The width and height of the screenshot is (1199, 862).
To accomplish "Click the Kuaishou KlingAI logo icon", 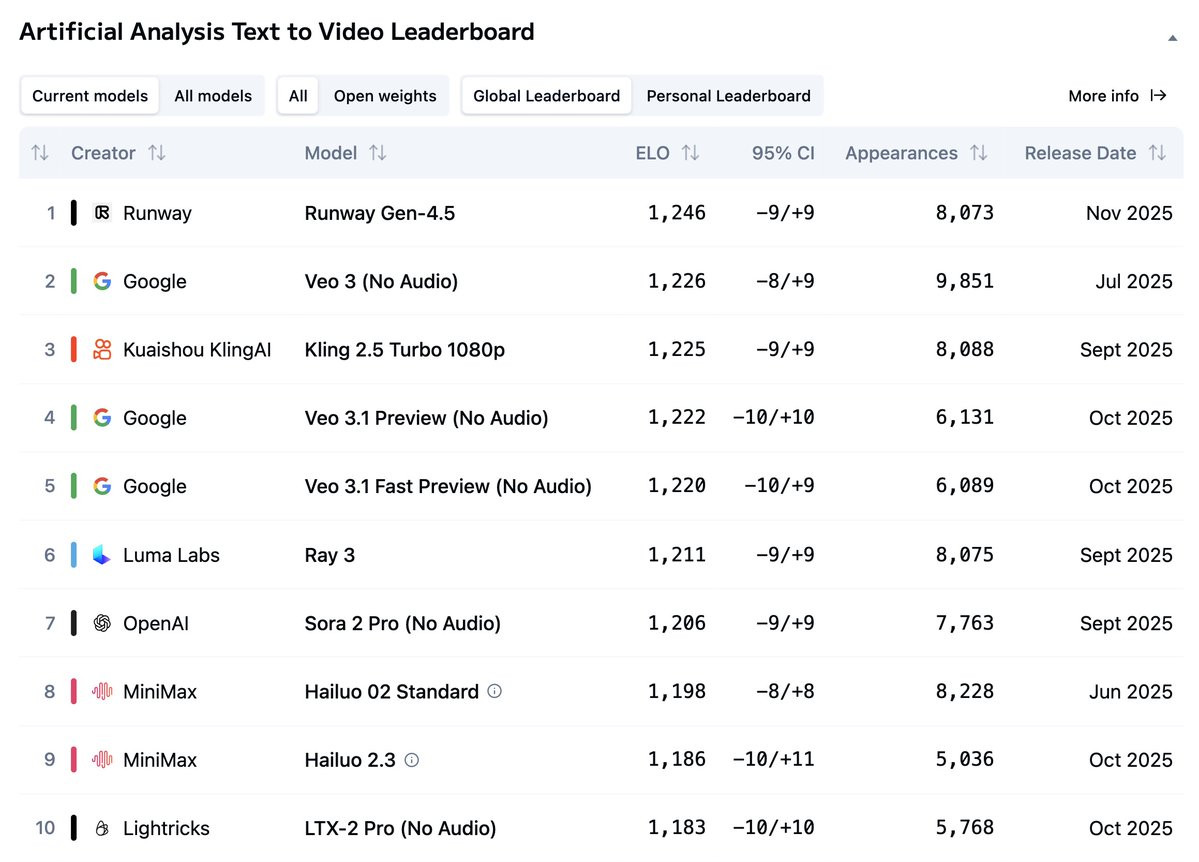I will tap(102, 350).
